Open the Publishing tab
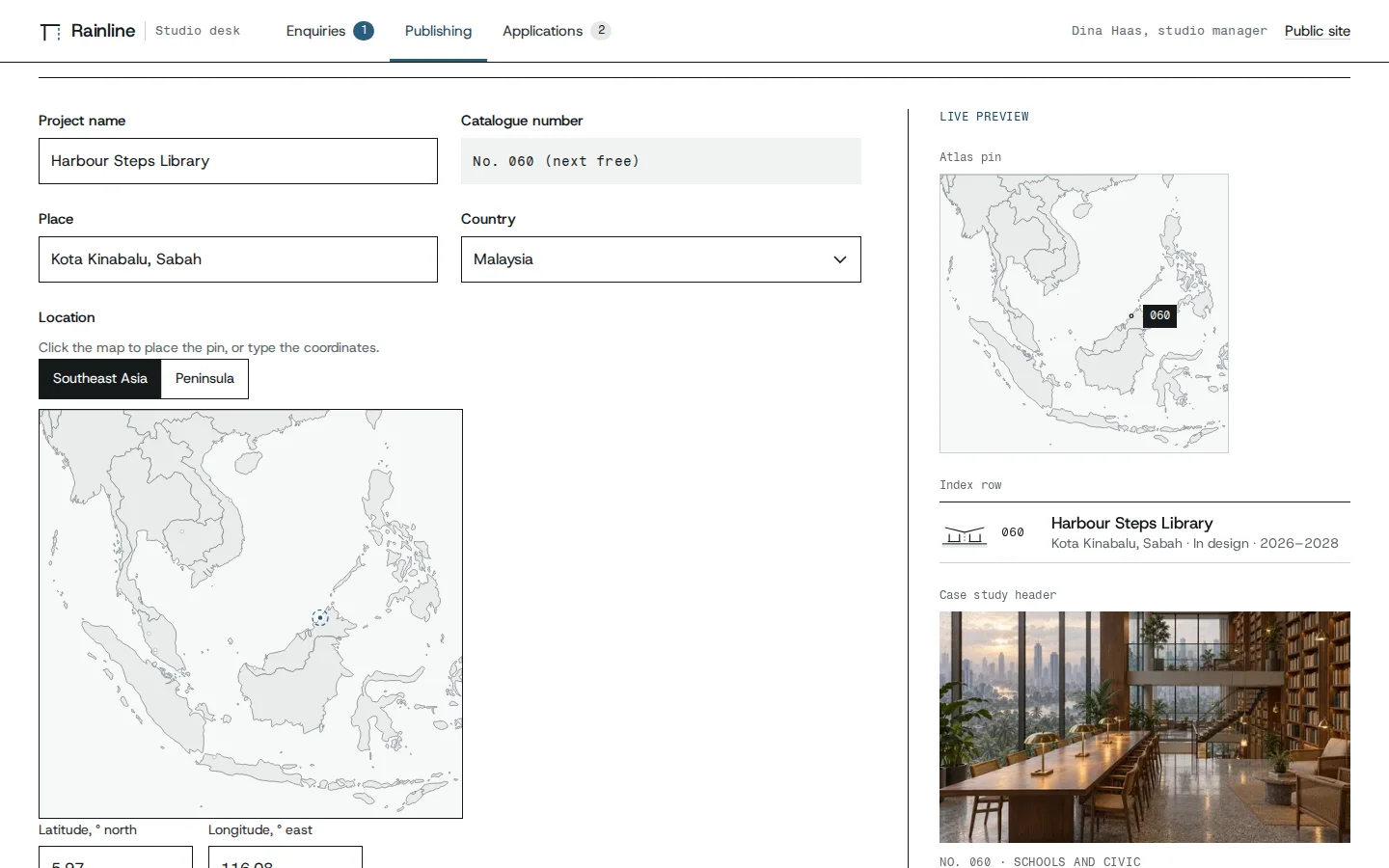1389x868 pixels. pyautogui.click(x=438, y=31)
